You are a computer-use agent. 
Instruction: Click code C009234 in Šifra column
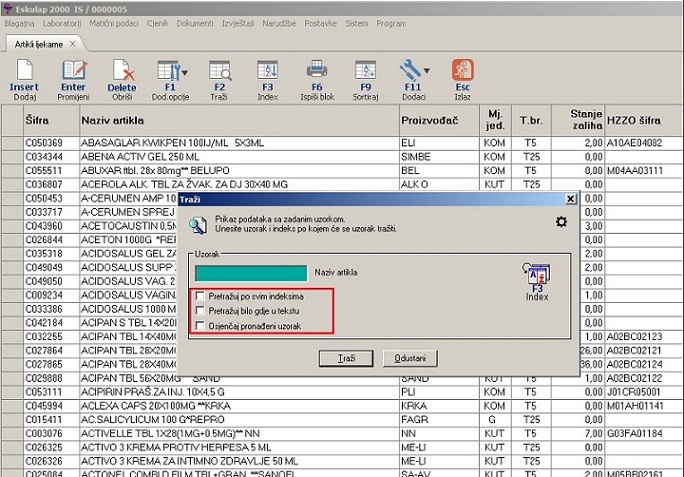44,295
